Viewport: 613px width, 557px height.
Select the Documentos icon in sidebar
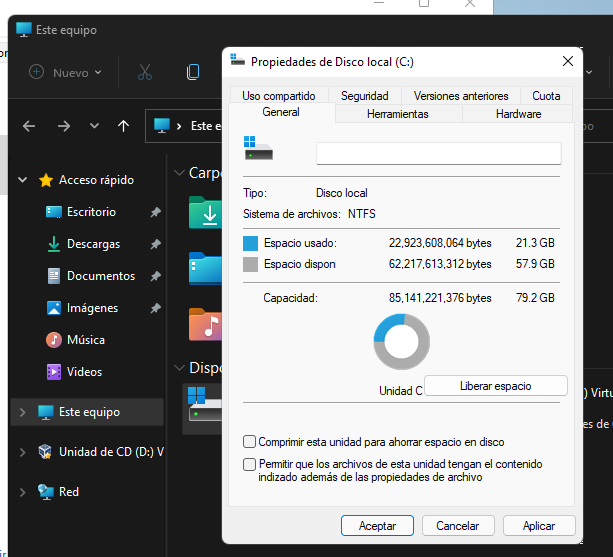[x=54, y=276]
